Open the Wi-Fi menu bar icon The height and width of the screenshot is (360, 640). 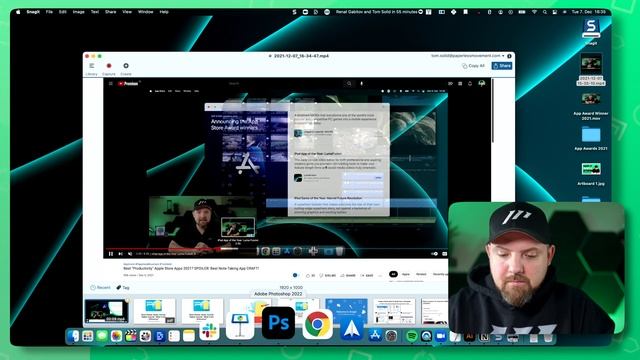pos(534,12)
